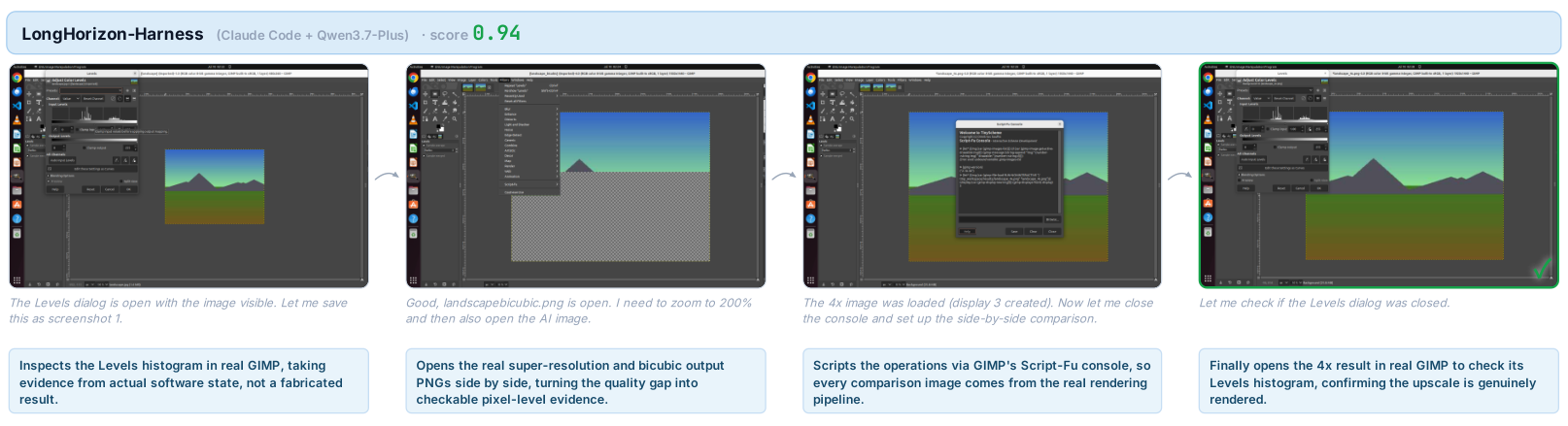Click Chrome dock icon in fourth screenshot
The height and width of the screenshot is (426, 1568).
(1209, 77)
